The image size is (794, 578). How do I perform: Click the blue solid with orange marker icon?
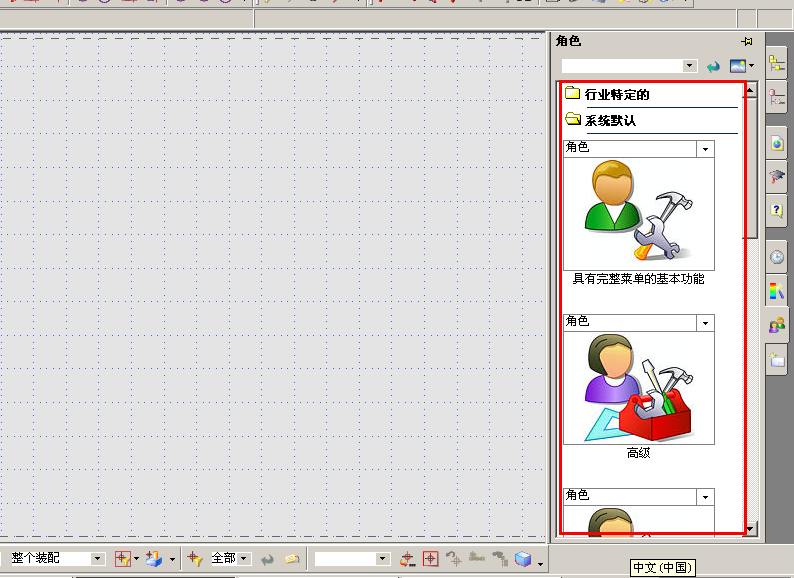pyautogui.click(x=154, y=559)
